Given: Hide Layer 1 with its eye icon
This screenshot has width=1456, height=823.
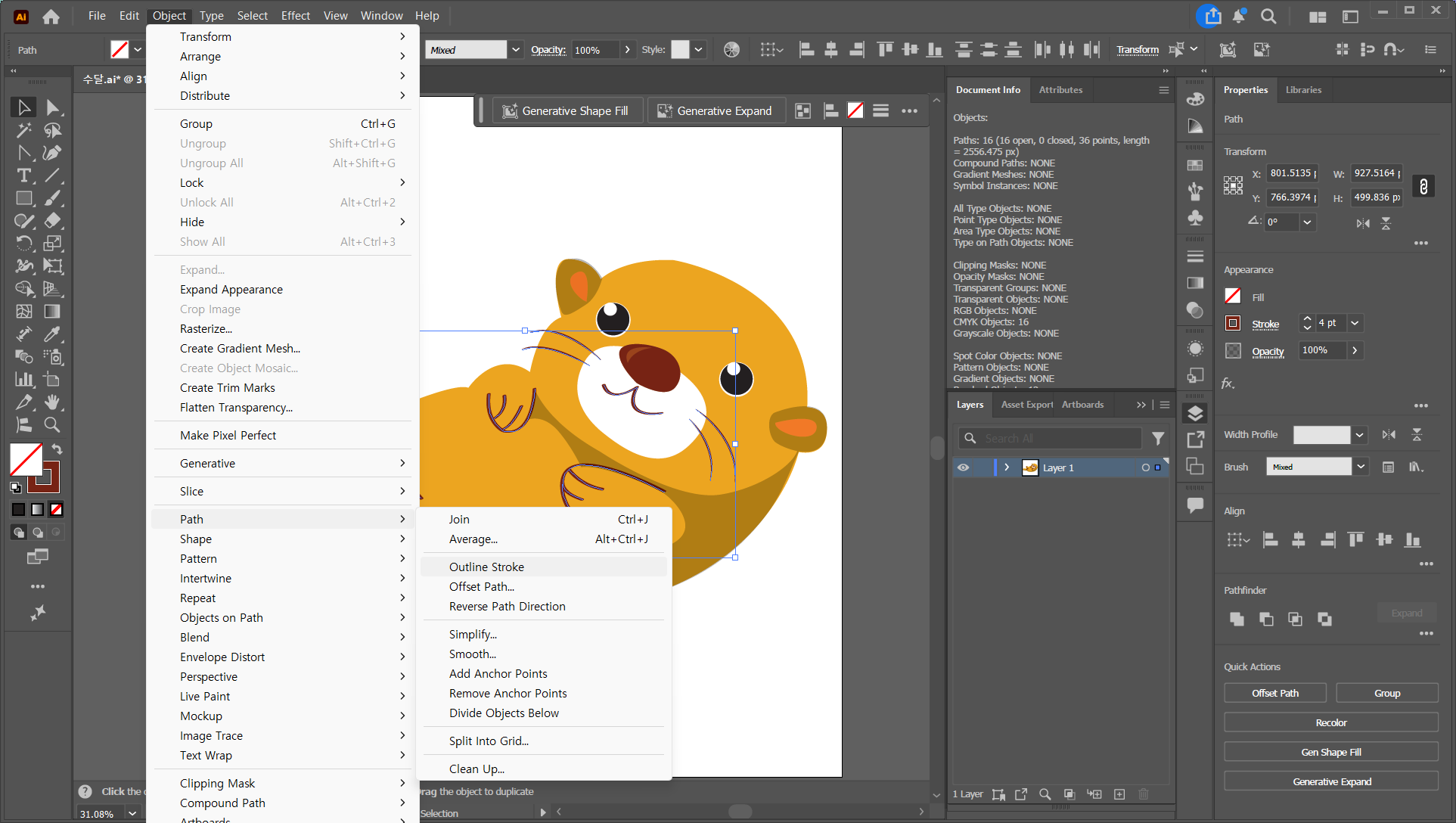Looking at the screenshot, I should (963, 467).
